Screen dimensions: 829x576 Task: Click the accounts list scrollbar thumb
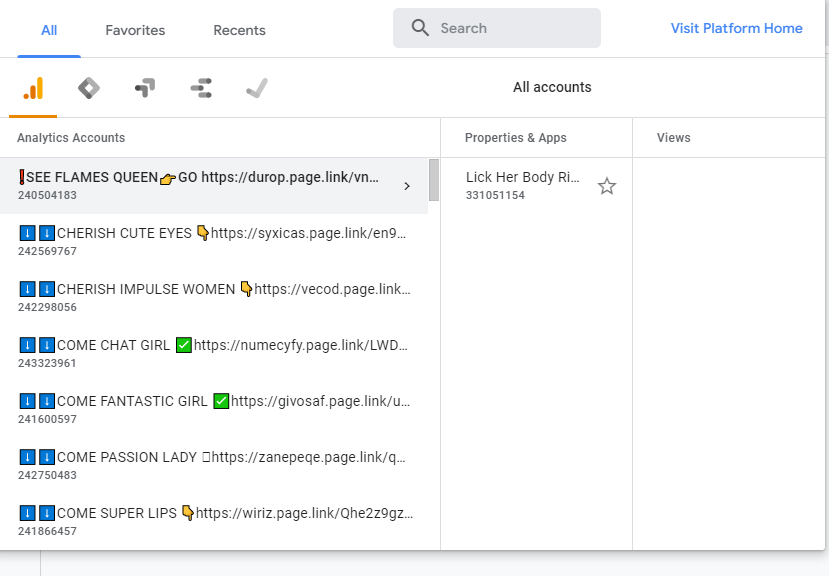434,180
